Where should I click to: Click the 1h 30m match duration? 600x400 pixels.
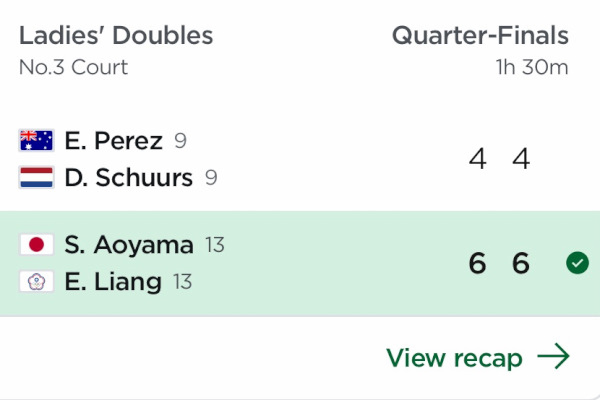point(532,67)
